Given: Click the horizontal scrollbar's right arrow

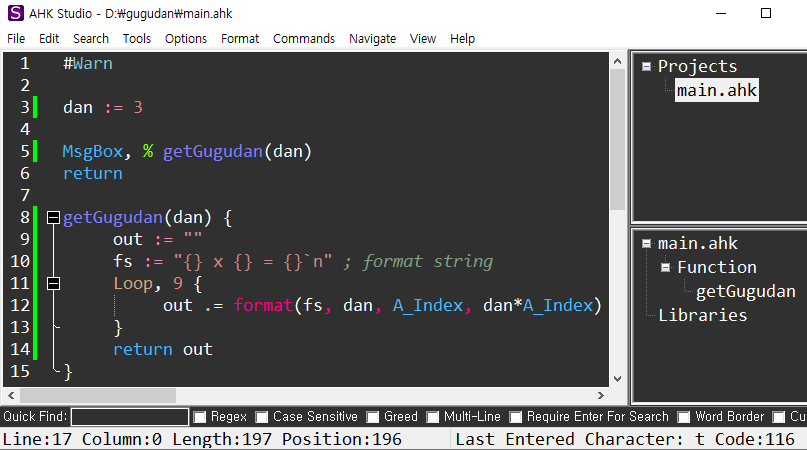Looking at the screenshot, I should [x=600, y=396].
